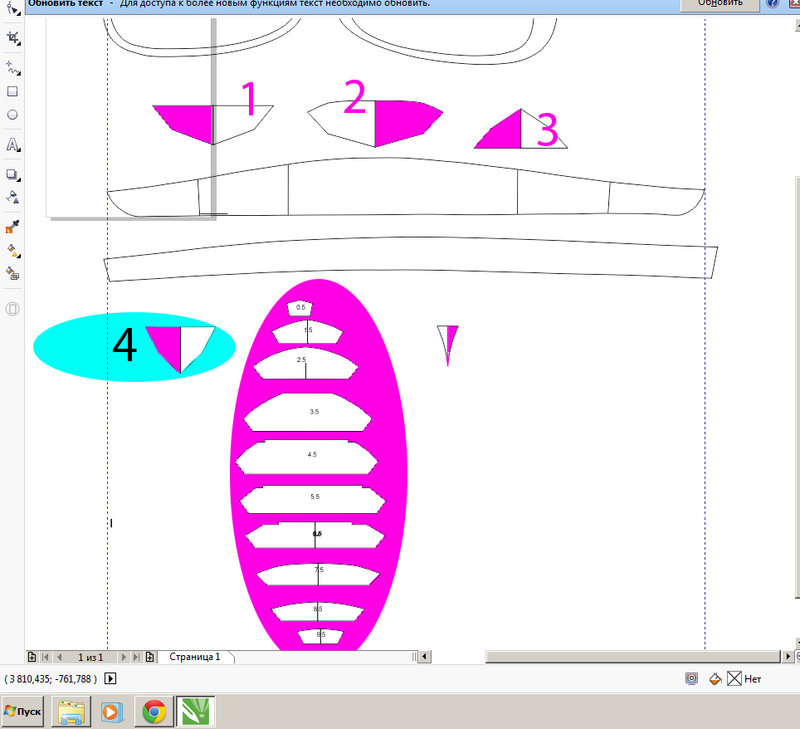Open the Страница 1 page tab
The image size is (800, 729).
click(195, 657)
